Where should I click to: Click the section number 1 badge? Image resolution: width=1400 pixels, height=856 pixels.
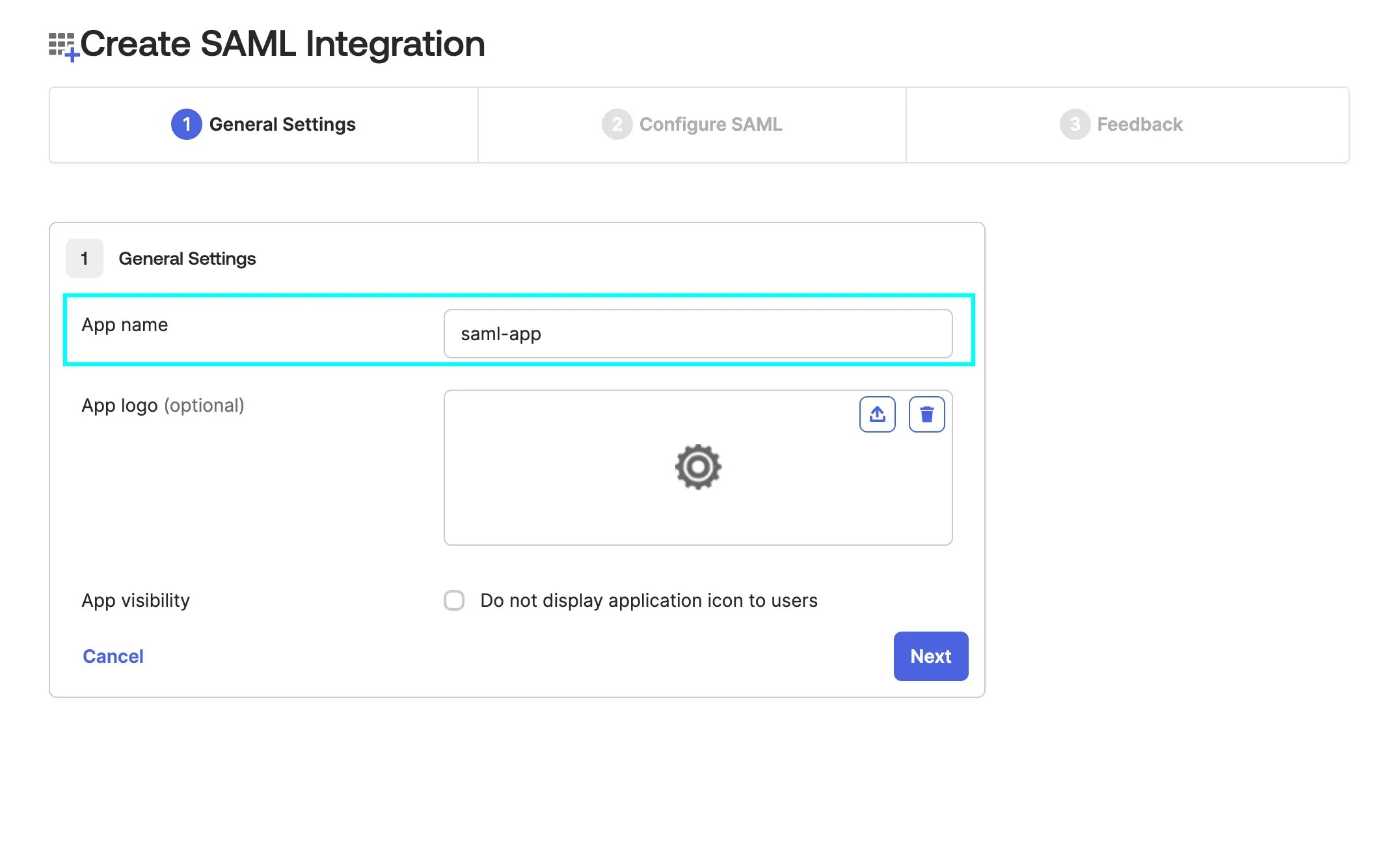click(85, 258)
